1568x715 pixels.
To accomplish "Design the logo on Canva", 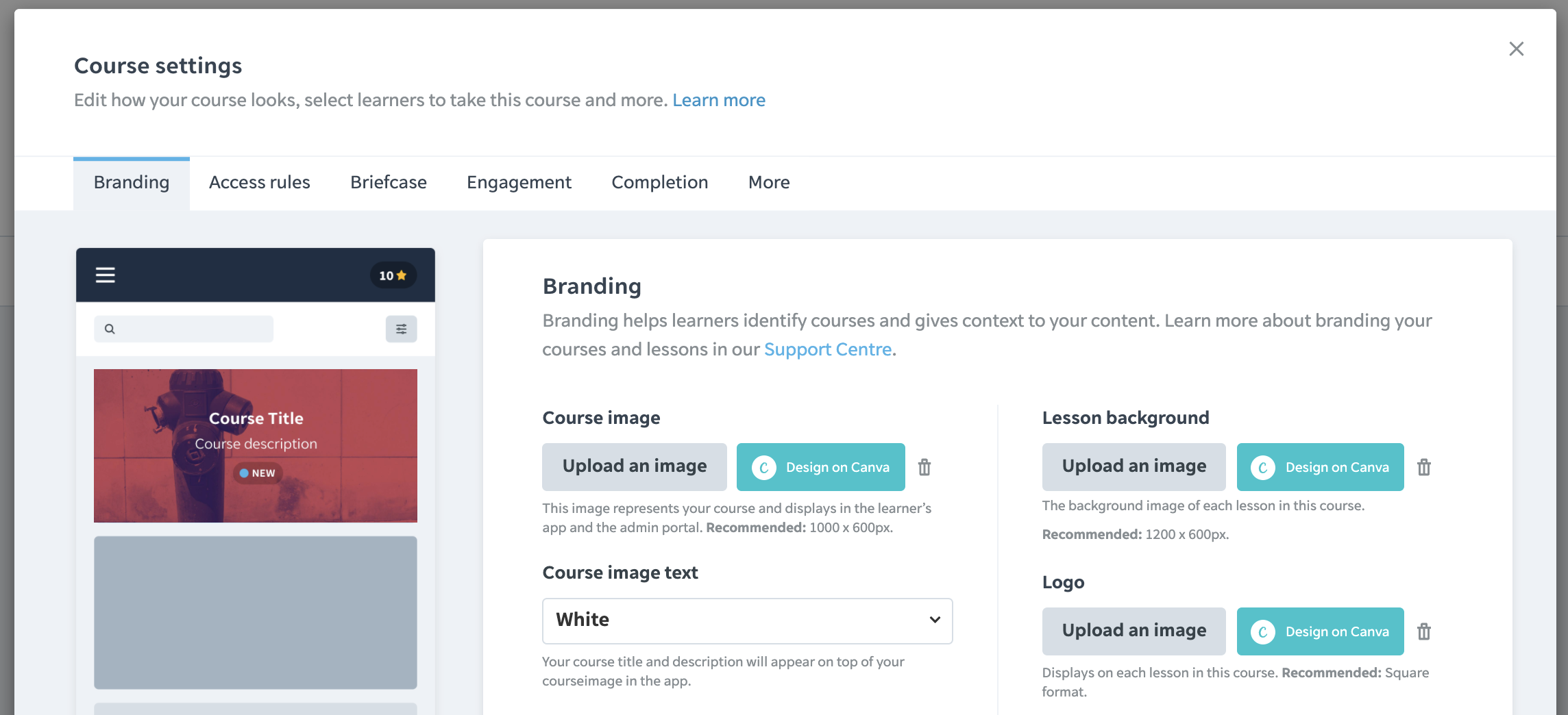I will coord(1321,631).
